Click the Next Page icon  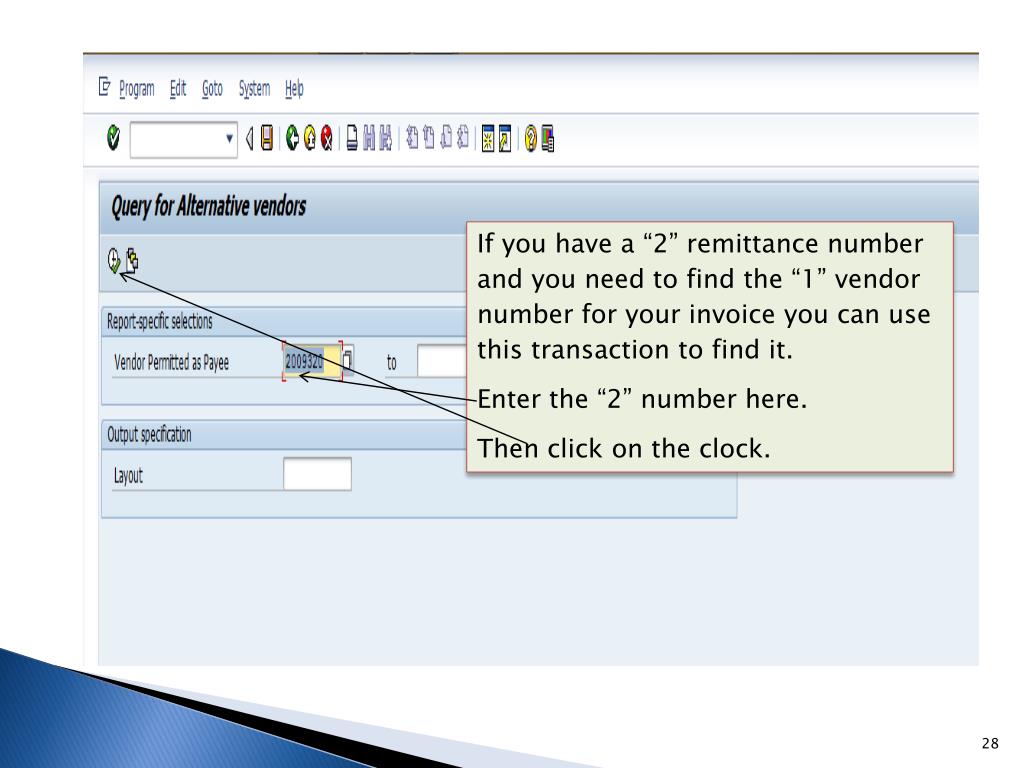pyautogui.click(x=446, y=138)
